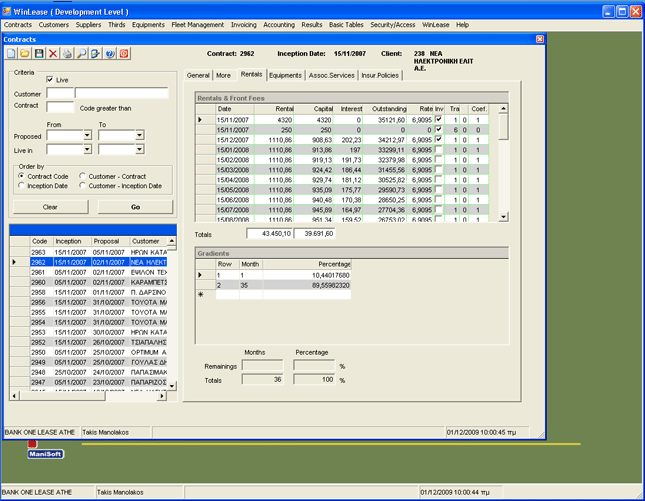Click the contract list scroll-right arrow
Image resolution: width=645 pixels, height=501 pixels.
coord(162,396)
